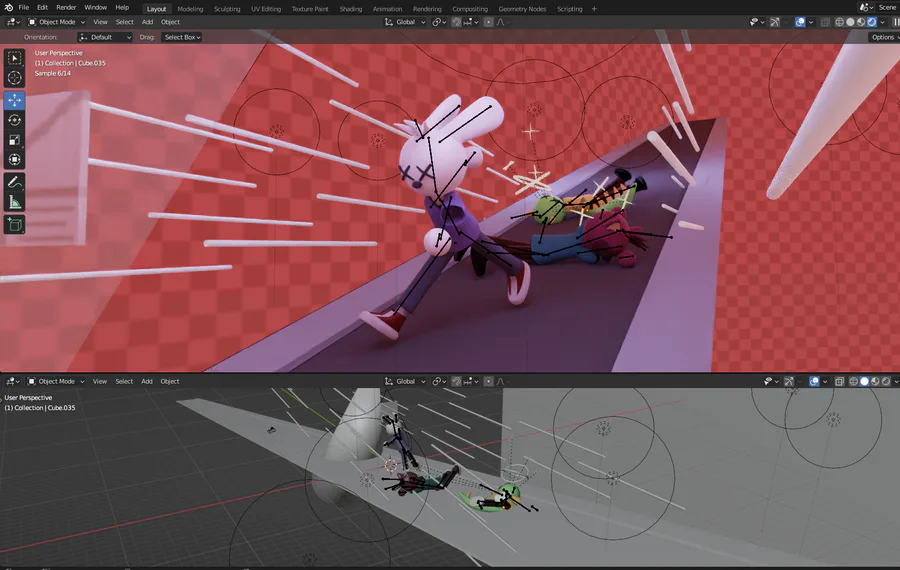
Task: Switch to the Modeling workspace tab
Action: 190,9
